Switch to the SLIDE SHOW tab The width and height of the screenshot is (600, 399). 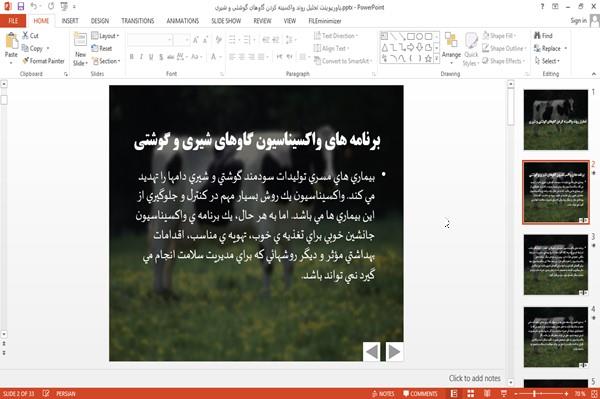pos(226,21)
